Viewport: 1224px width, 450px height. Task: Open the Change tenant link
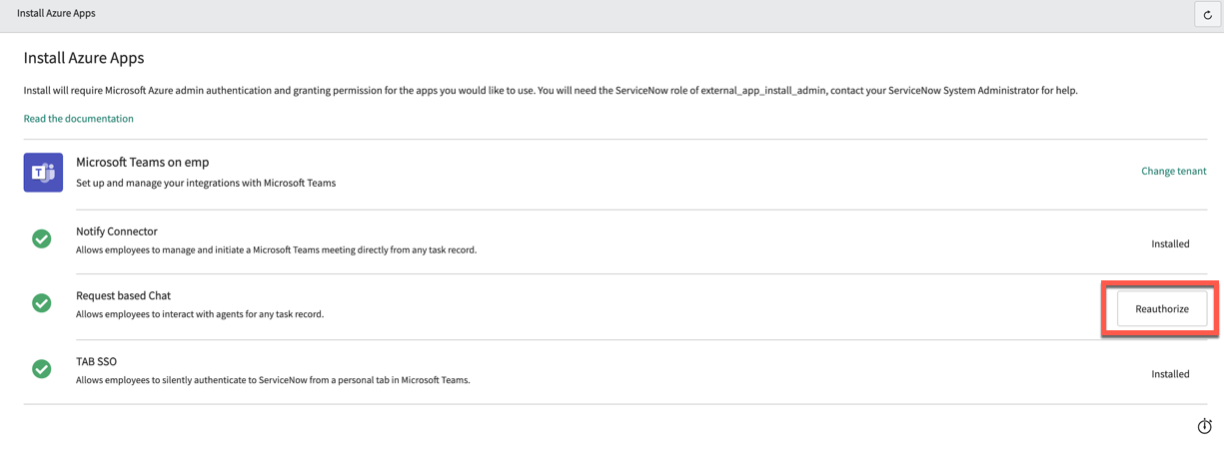pyautogui.click(x=1173, y=171)
